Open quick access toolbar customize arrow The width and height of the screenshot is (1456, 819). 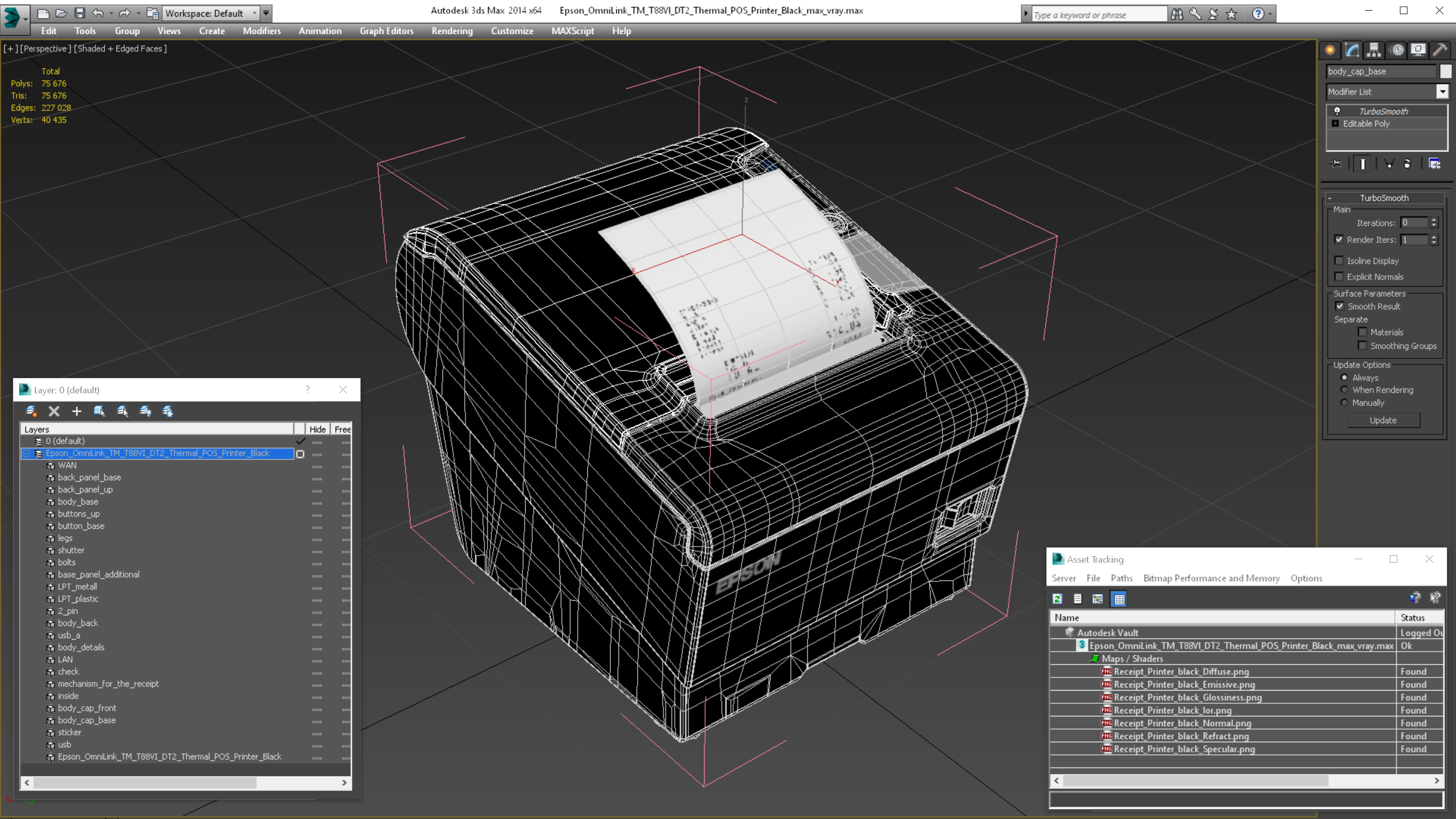pos(266,13)
